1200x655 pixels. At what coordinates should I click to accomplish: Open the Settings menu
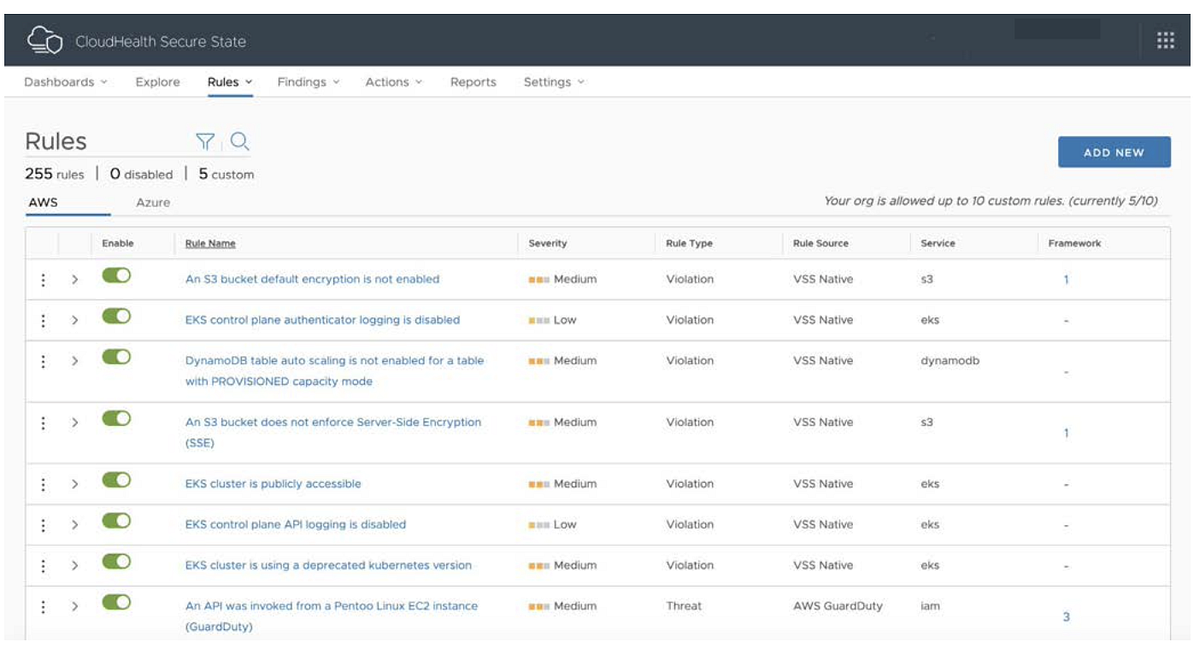pos(554,82)
